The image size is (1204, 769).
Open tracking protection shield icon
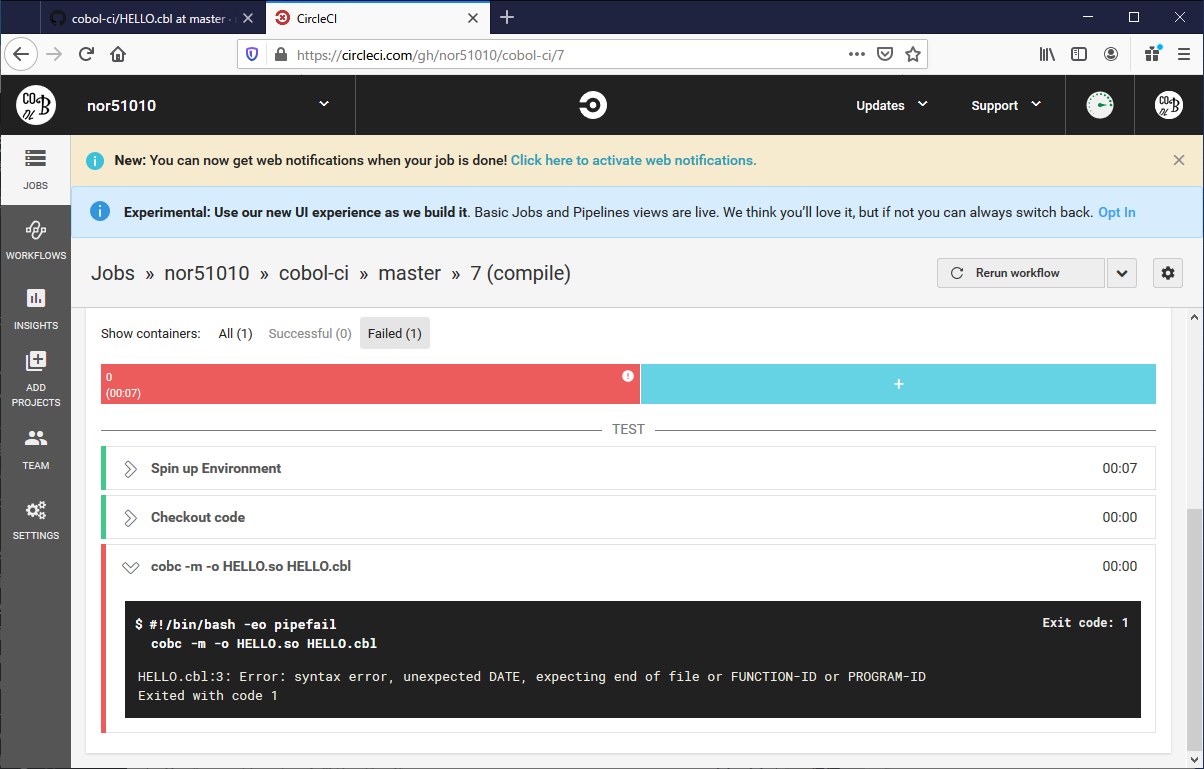coord(252,55)
